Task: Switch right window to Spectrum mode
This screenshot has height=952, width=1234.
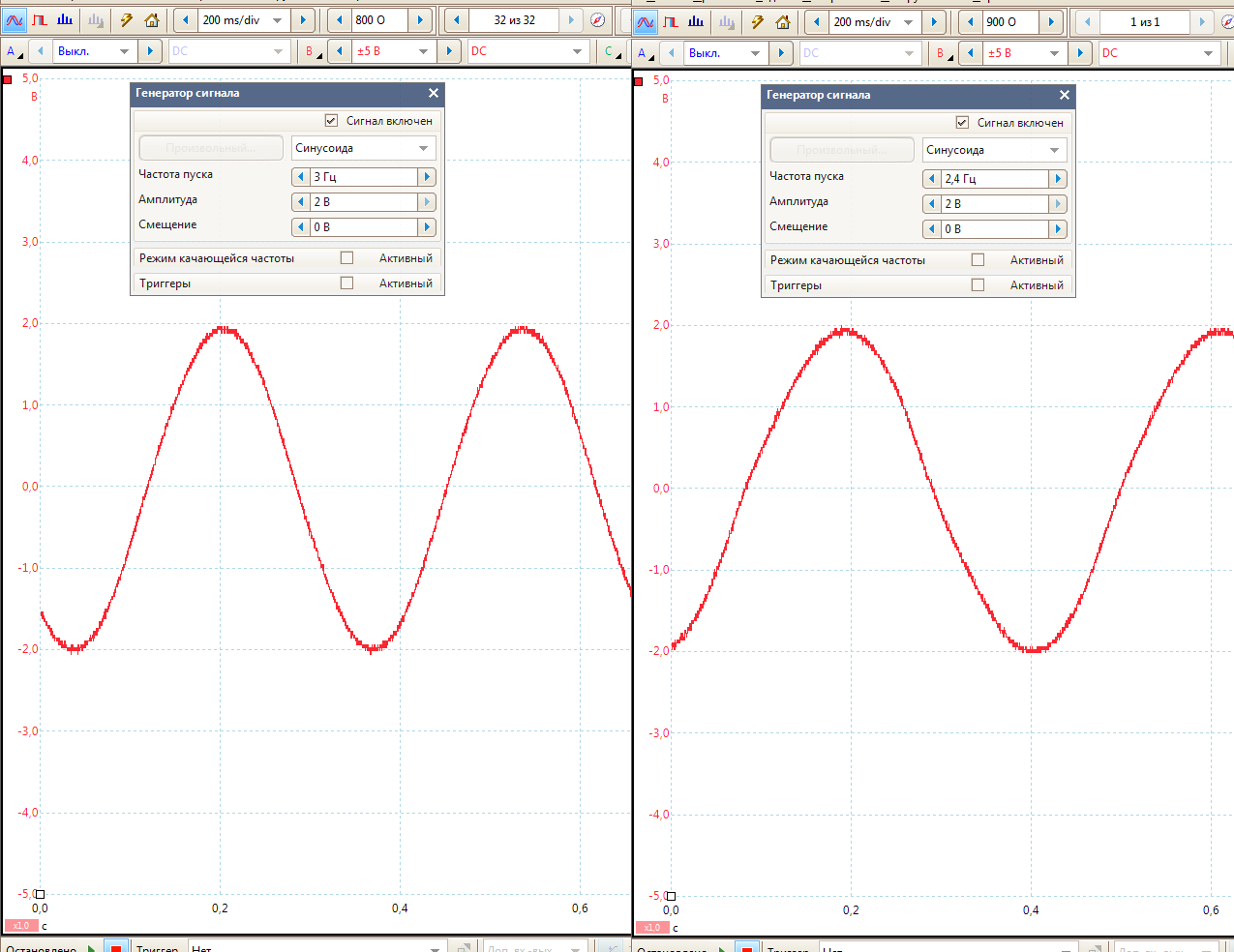Action: [696, 22]
